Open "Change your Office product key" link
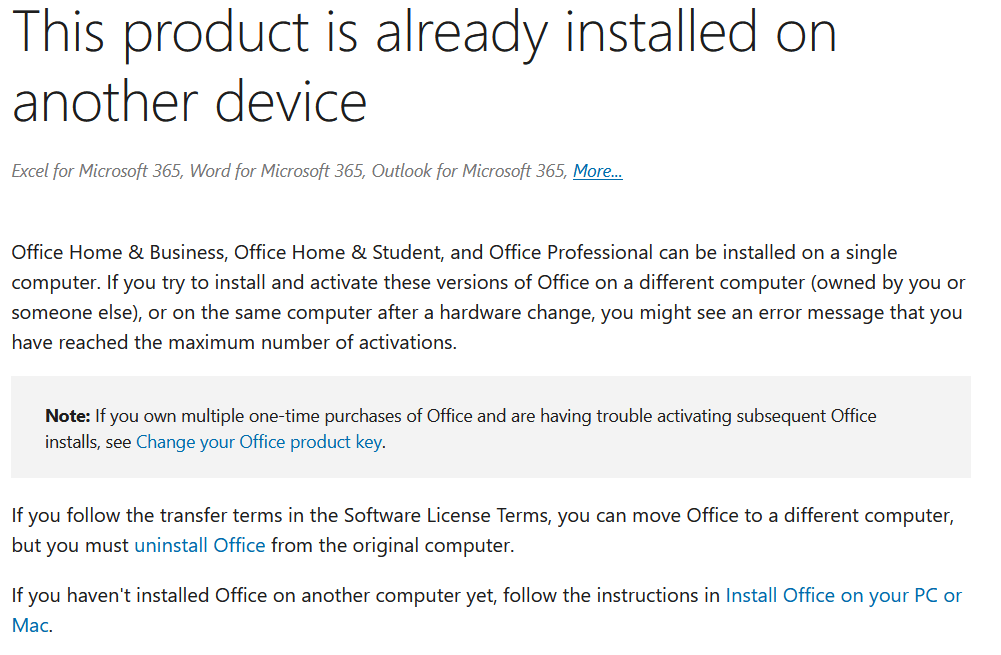Viewport: 1001px width, 655px height. click(x=259, y=441)
